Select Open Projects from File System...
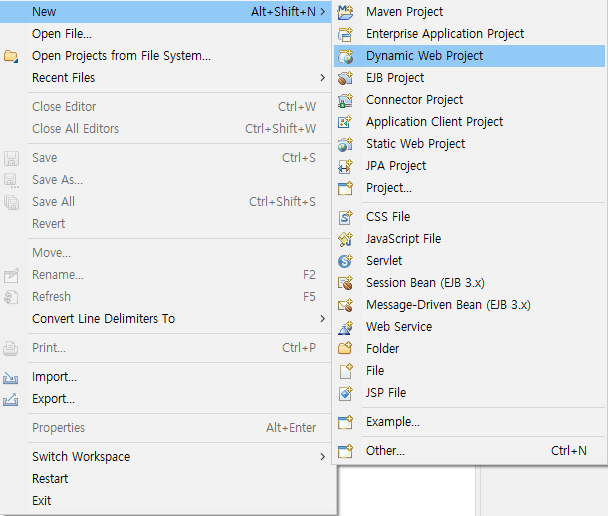Viewport: 608px width, 516px height. (166, 56)
